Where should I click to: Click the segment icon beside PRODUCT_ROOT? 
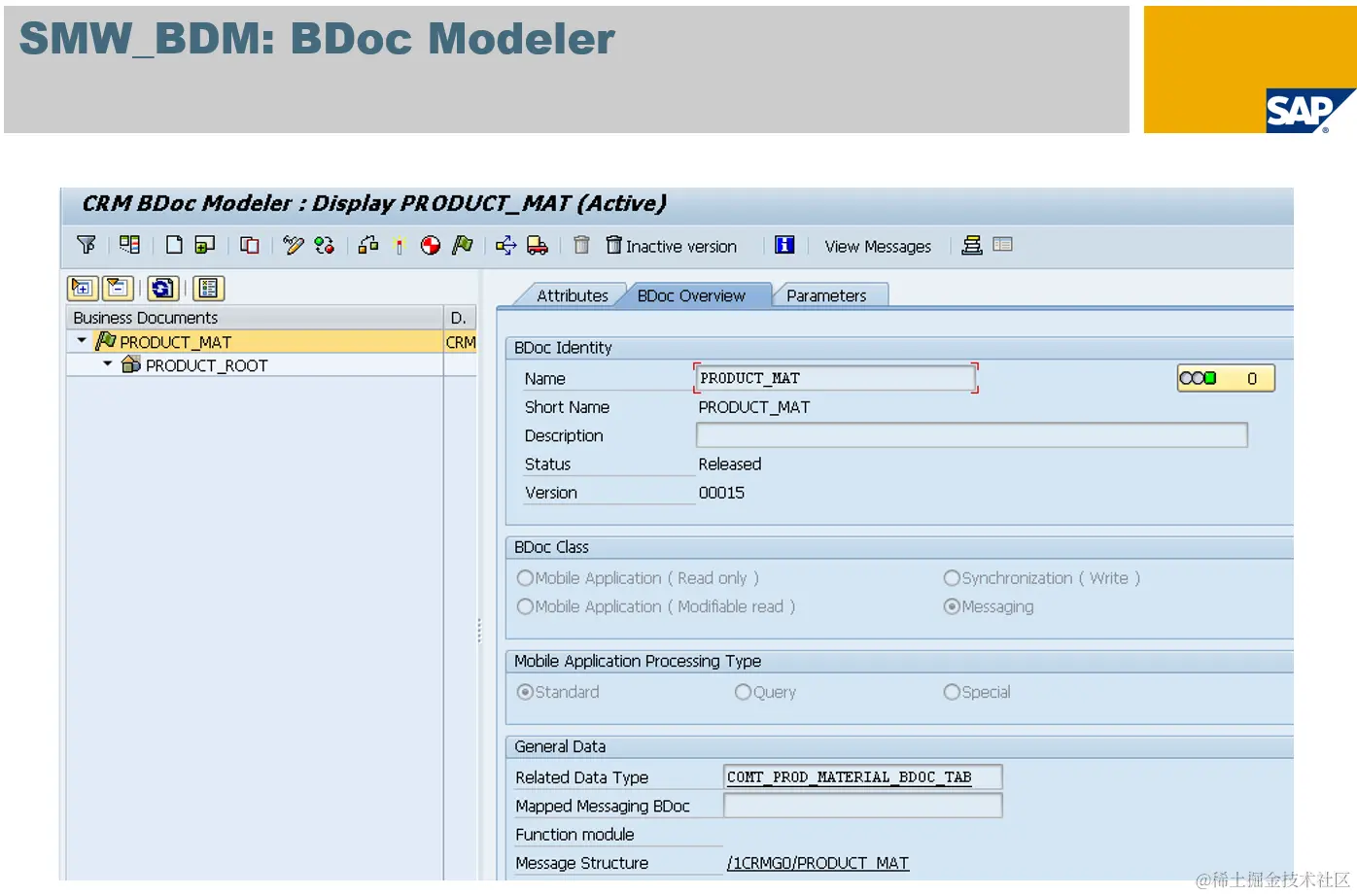coord(131,364)
